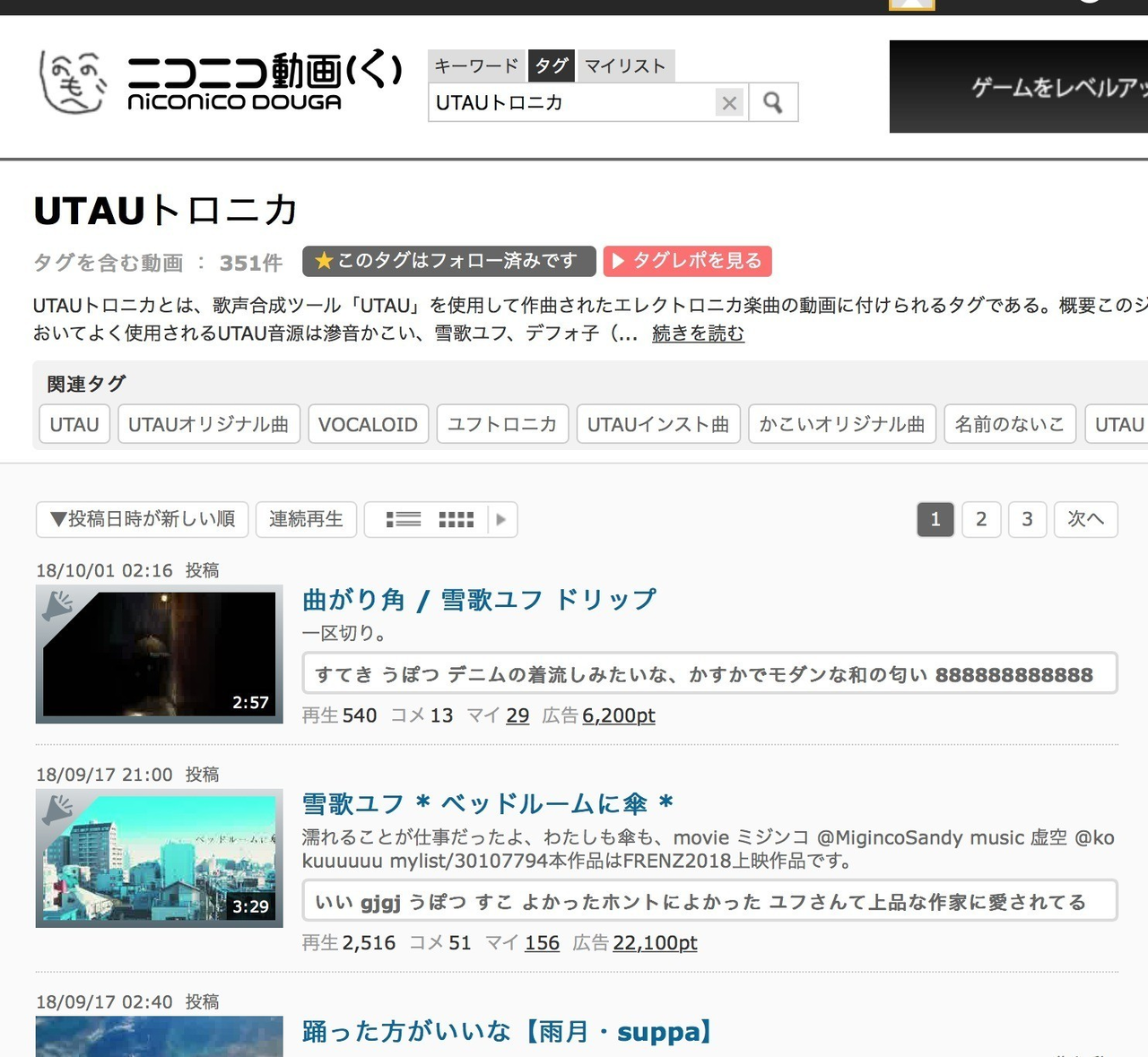
Task: Open the 曲がり角 video thumbnail
Action: [x=160, y=654]
